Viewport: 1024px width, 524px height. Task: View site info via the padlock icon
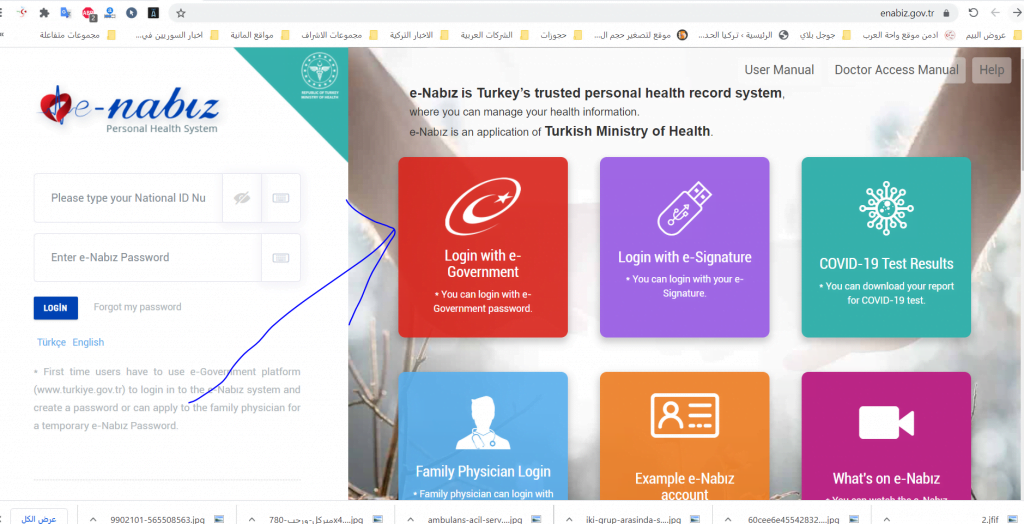946,12
